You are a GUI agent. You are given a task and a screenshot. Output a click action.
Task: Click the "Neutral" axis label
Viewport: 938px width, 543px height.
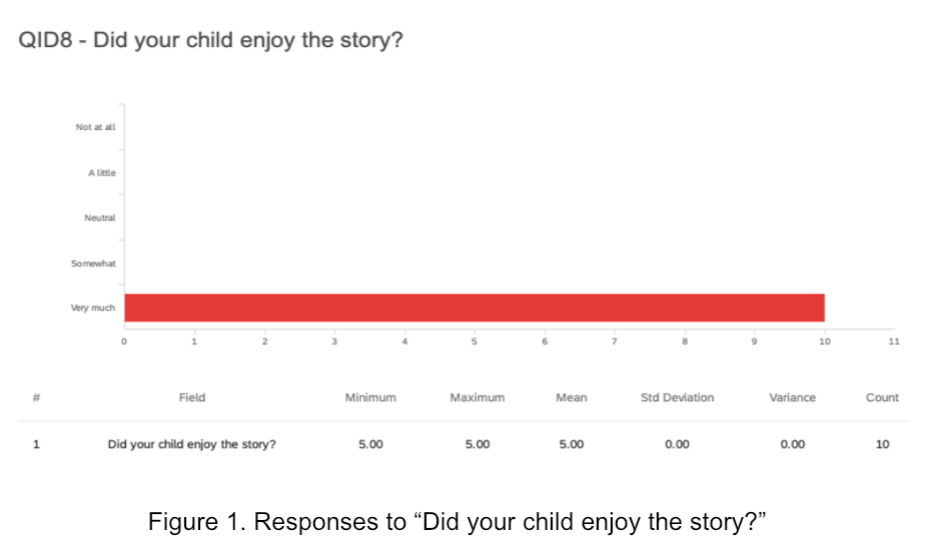100,218
